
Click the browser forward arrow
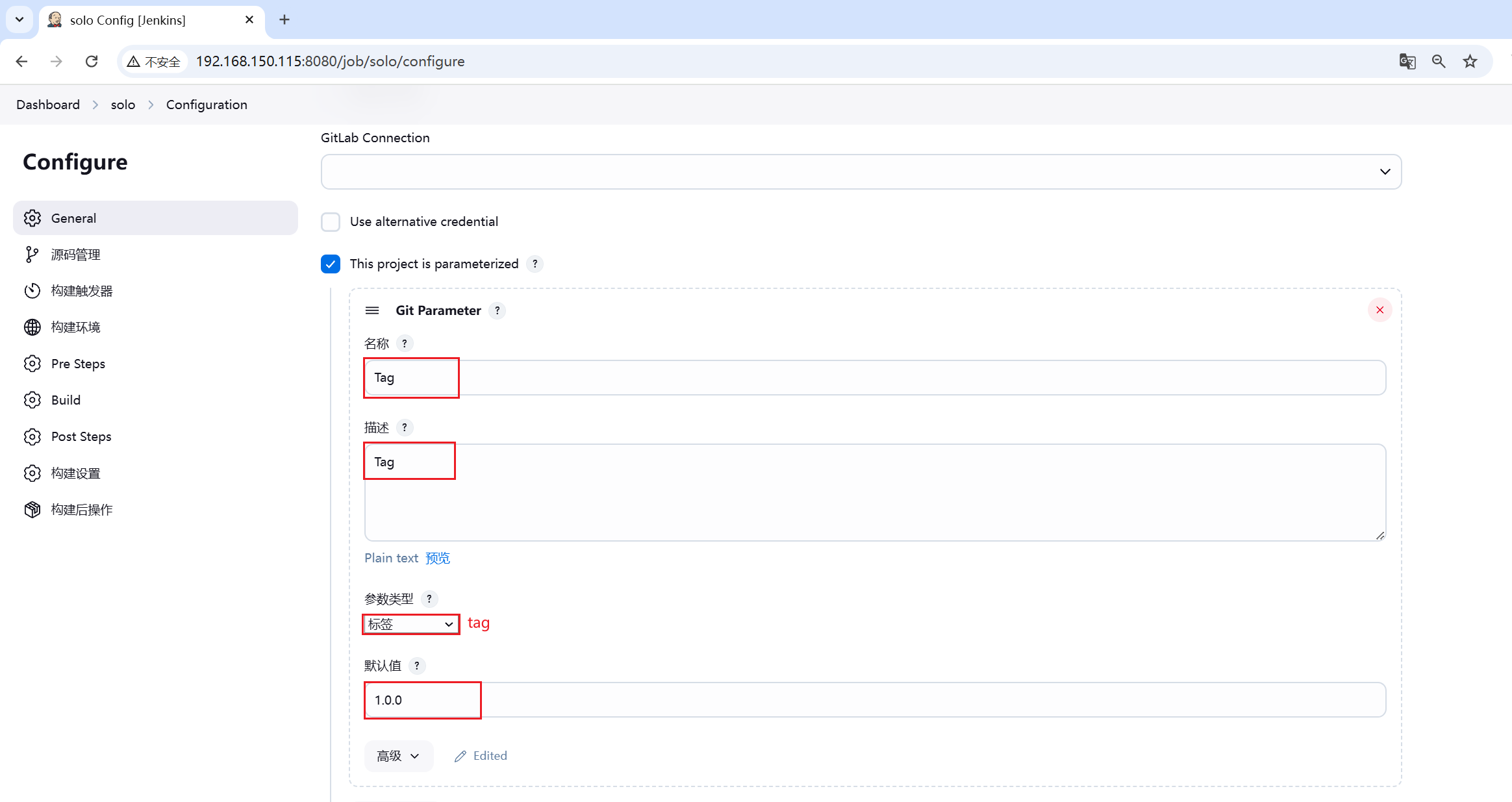pos(57,61)
